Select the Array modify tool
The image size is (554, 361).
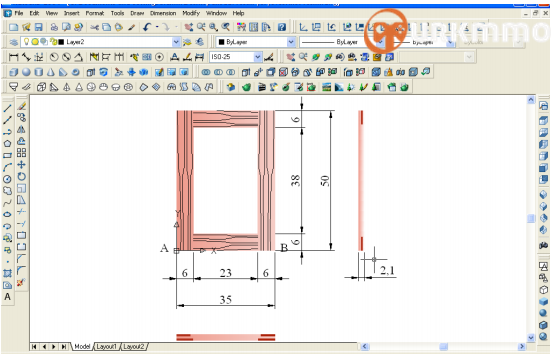[x=22, y=153]
